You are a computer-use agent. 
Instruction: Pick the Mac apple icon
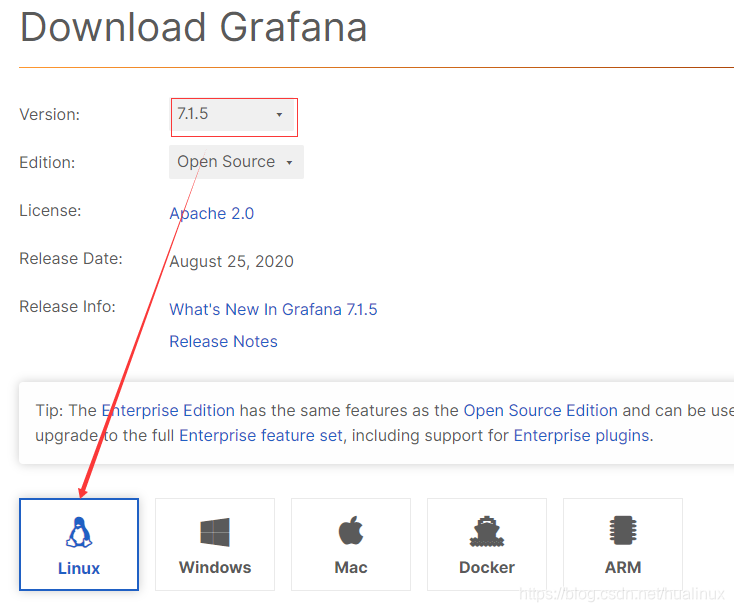coord(351,531)
